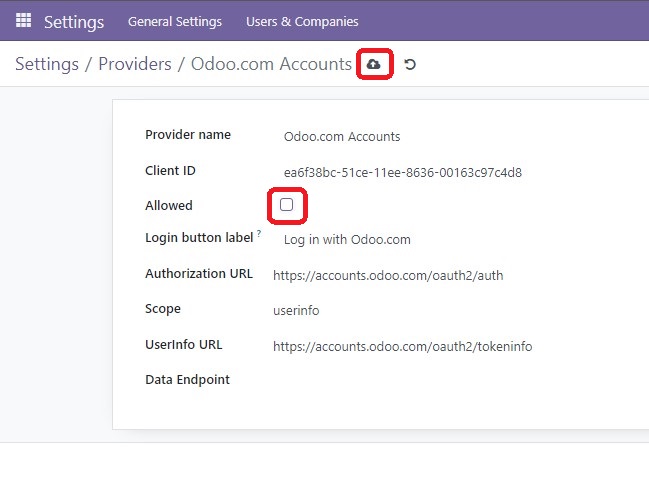This screenshot has height=487, width=649.
Task: Click the Scope label
Action: (x=163, y=309)
